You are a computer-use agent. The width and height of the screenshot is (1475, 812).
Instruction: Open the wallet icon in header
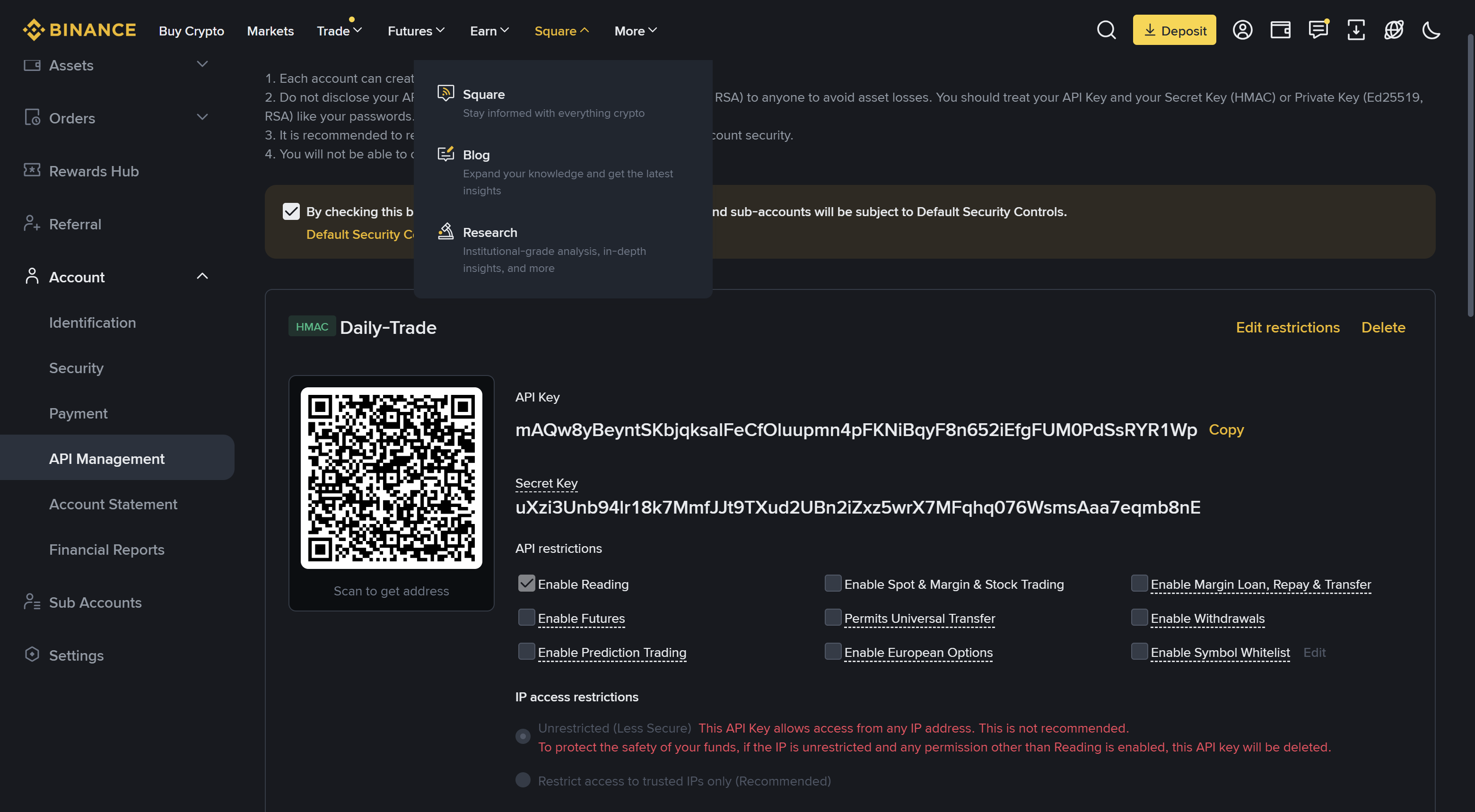[1280, 30]
